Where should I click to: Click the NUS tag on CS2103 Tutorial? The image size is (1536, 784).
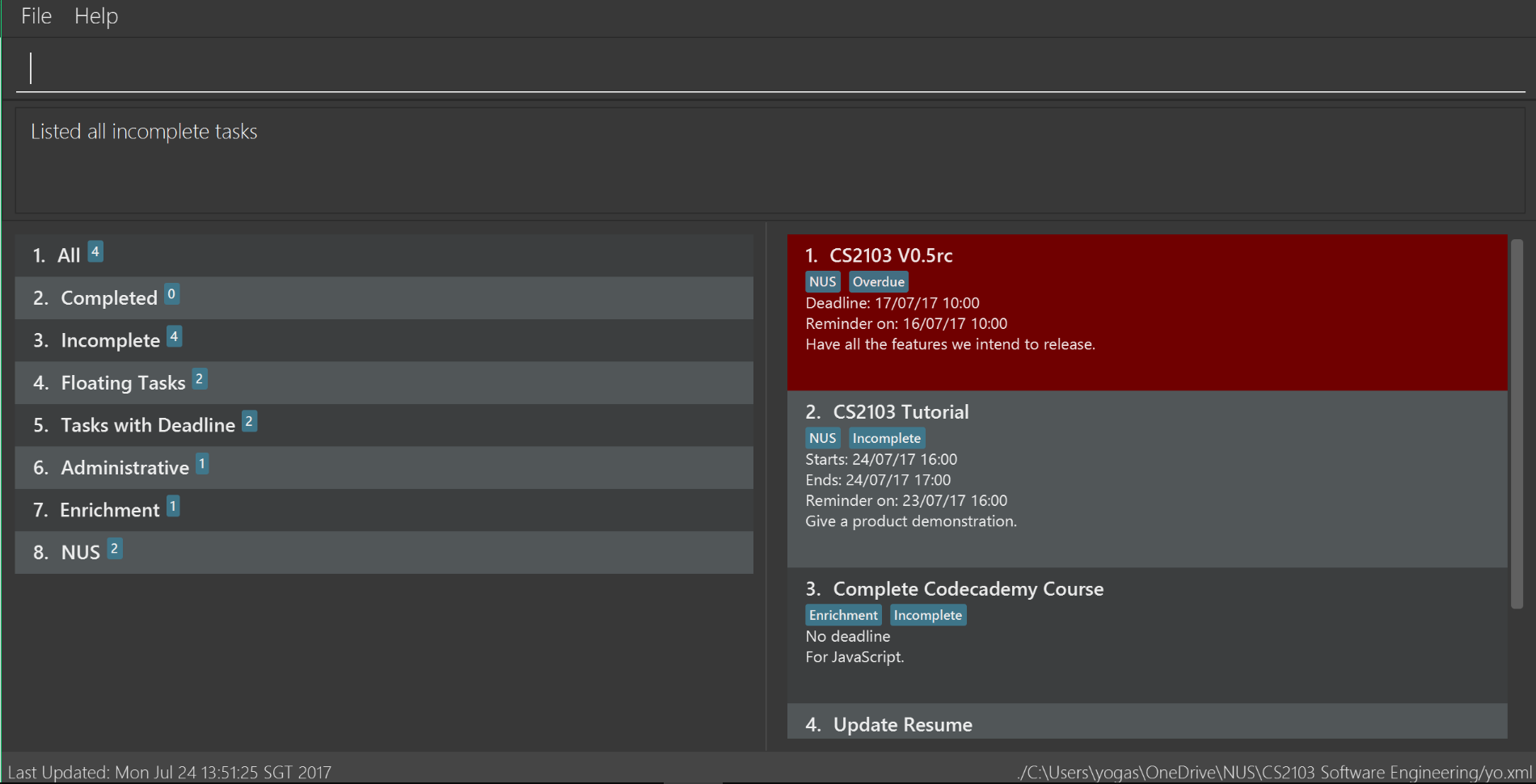click(823, 438)
